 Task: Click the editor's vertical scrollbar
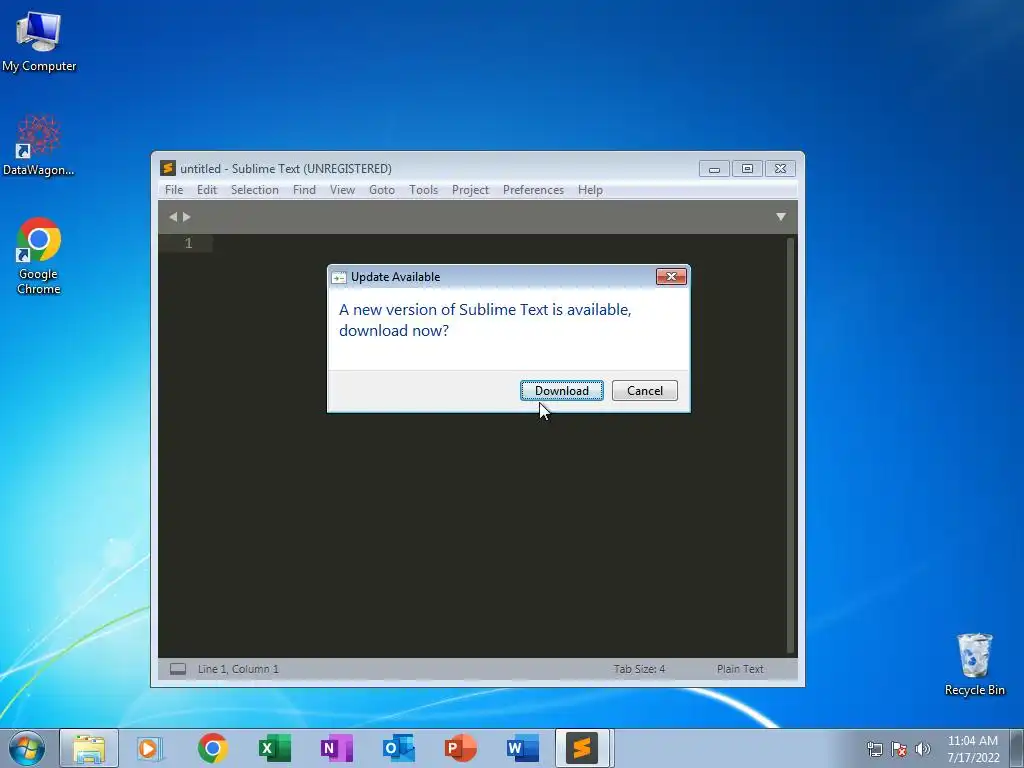[791, 445]
